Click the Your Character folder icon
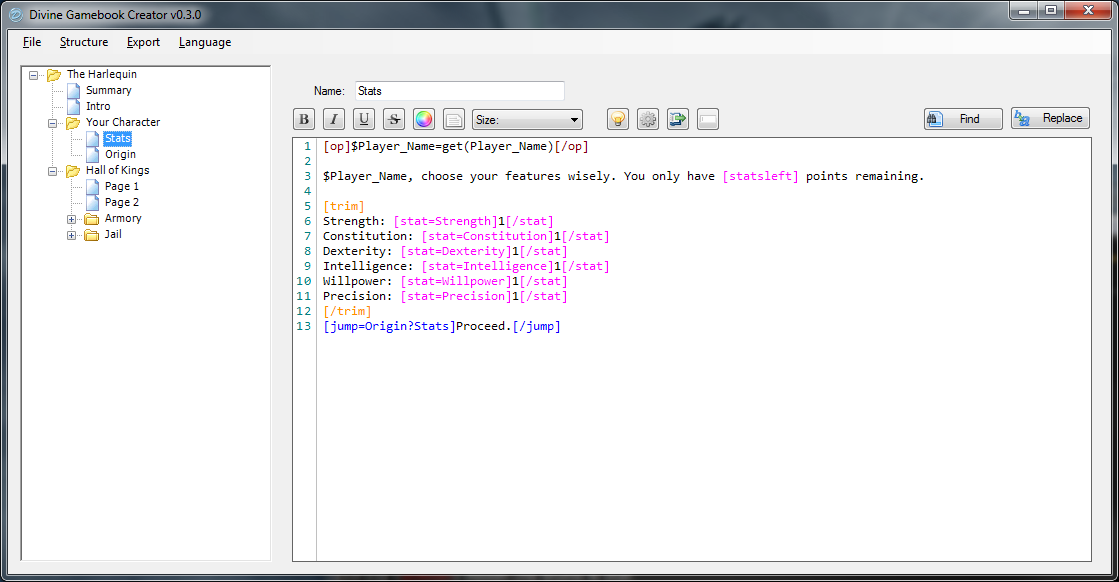Screen dimensions: 1119x582 coord(73,123)
